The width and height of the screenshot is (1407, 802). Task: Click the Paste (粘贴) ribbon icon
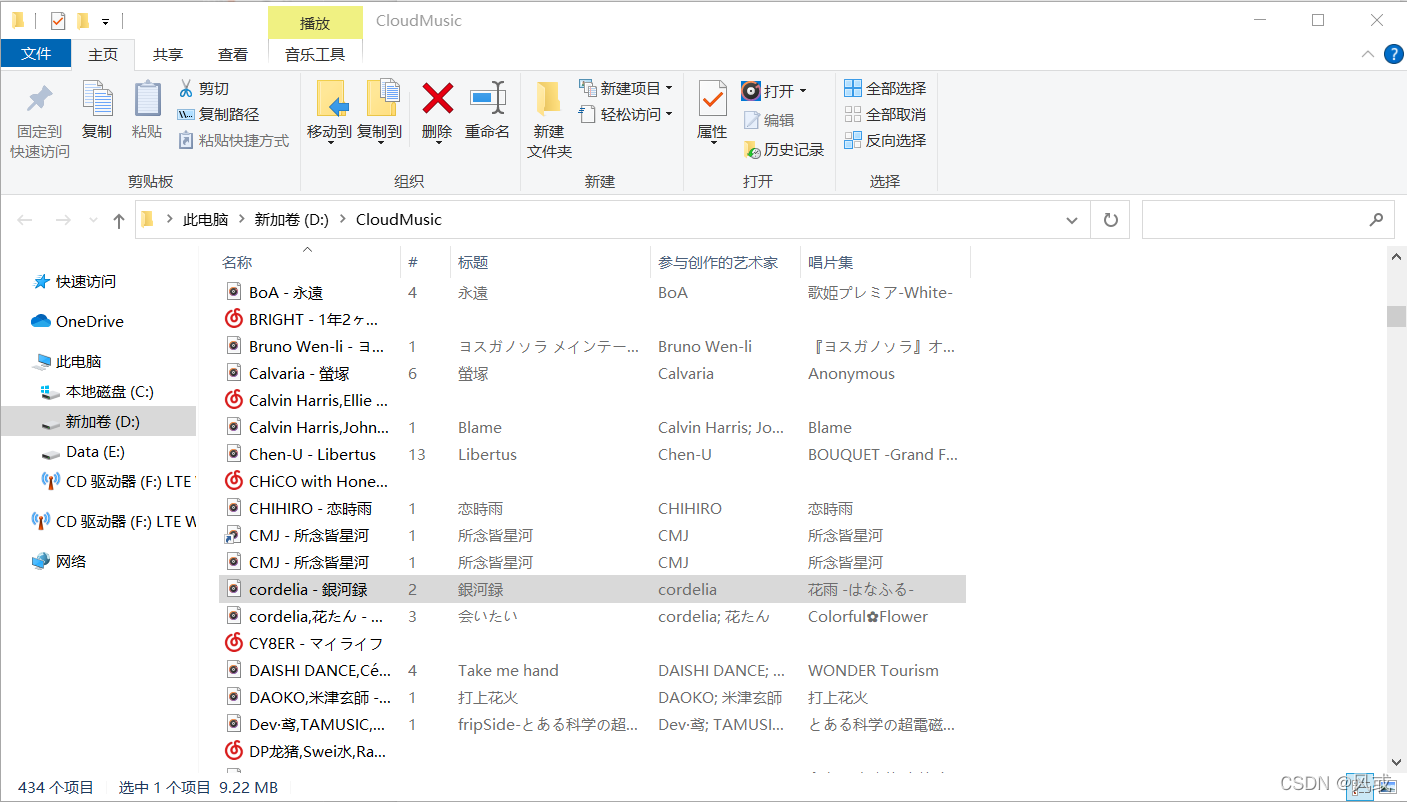(147, 99)
